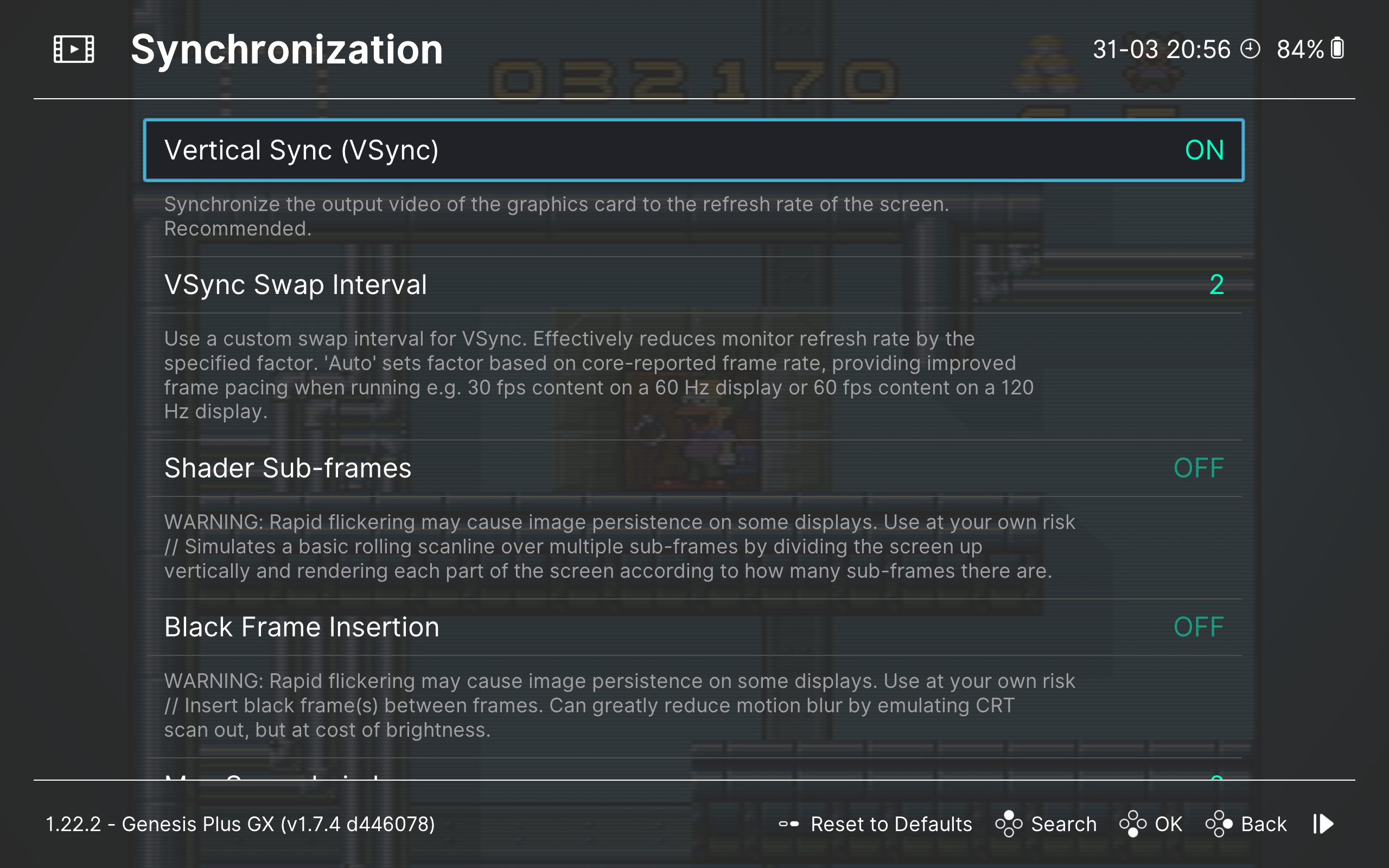Click the video settings film icon
Image resolution: width=1389 pixels, height=868 pixels.
click(73, 49)
